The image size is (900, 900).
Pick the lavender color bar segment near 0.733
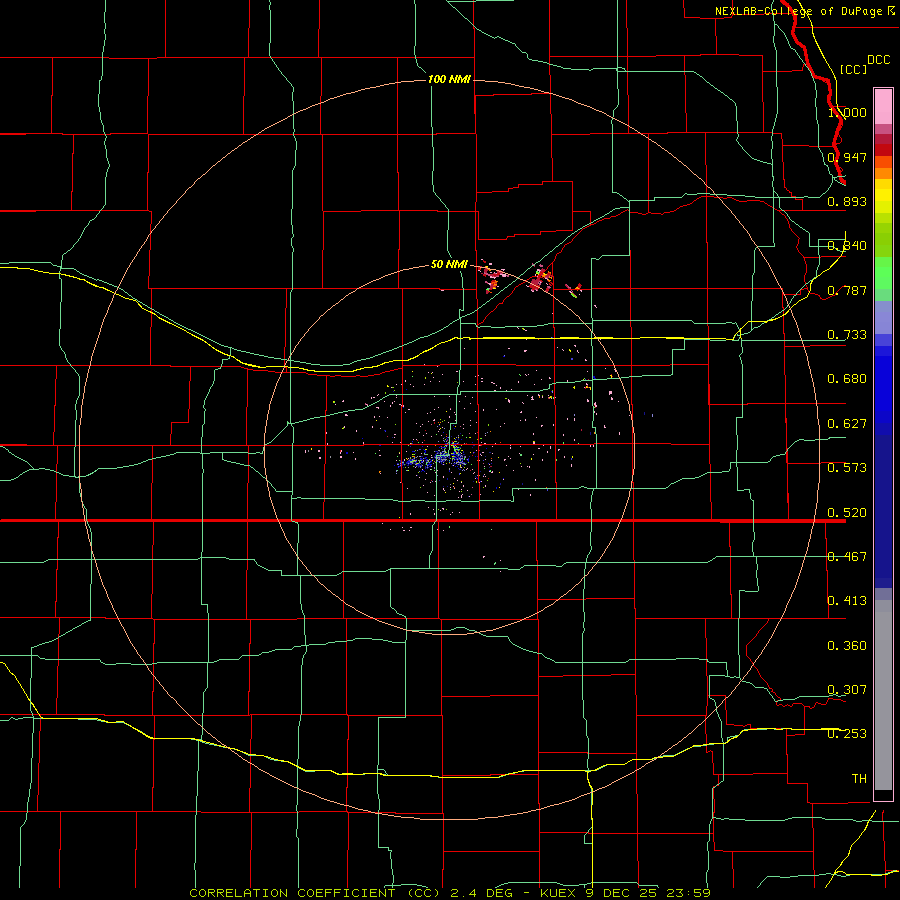tap(883, 318)
